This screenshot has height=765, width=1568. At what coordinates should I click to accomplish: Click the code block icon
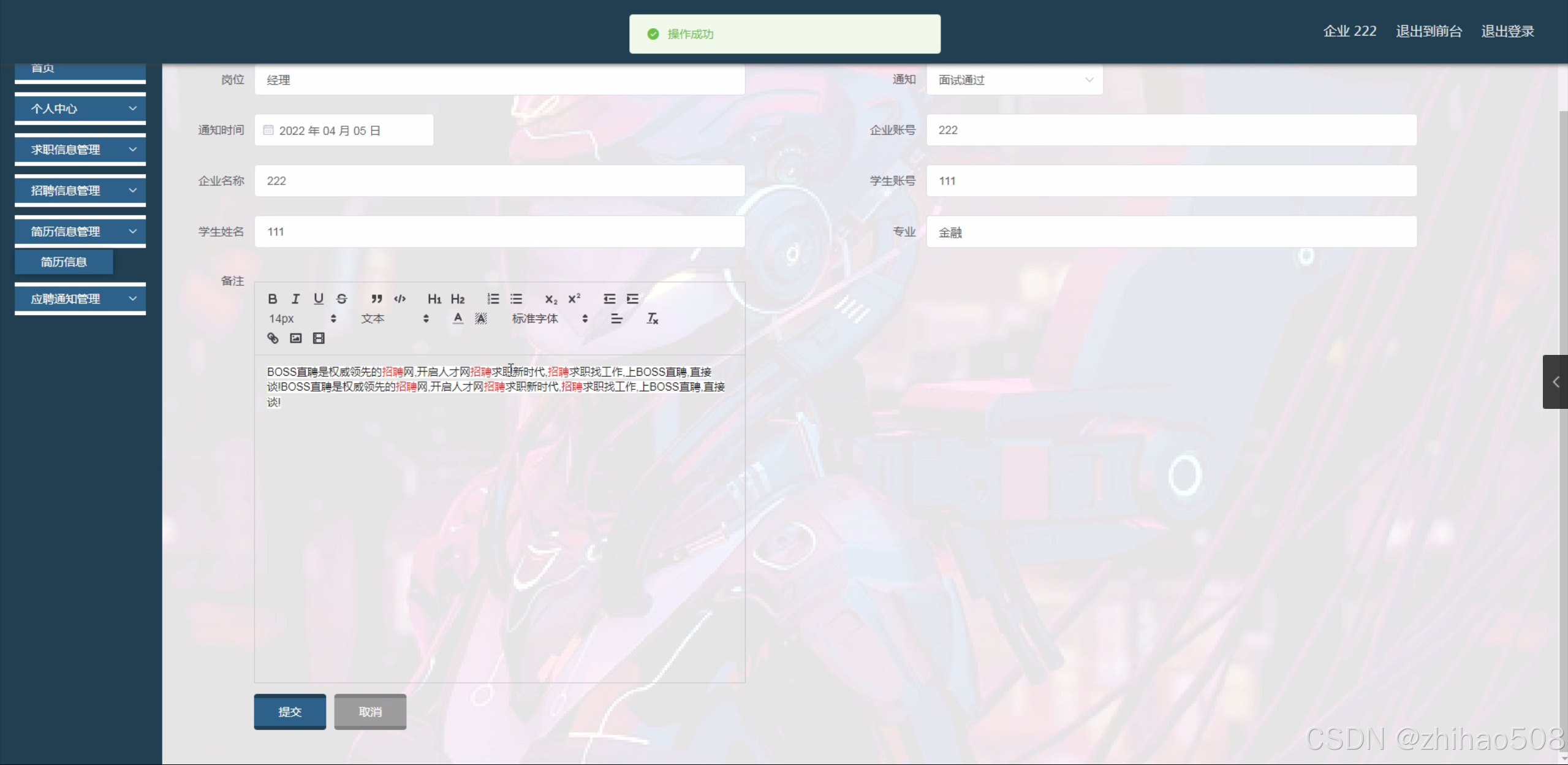pyautogui.click(x=400, y=299)
